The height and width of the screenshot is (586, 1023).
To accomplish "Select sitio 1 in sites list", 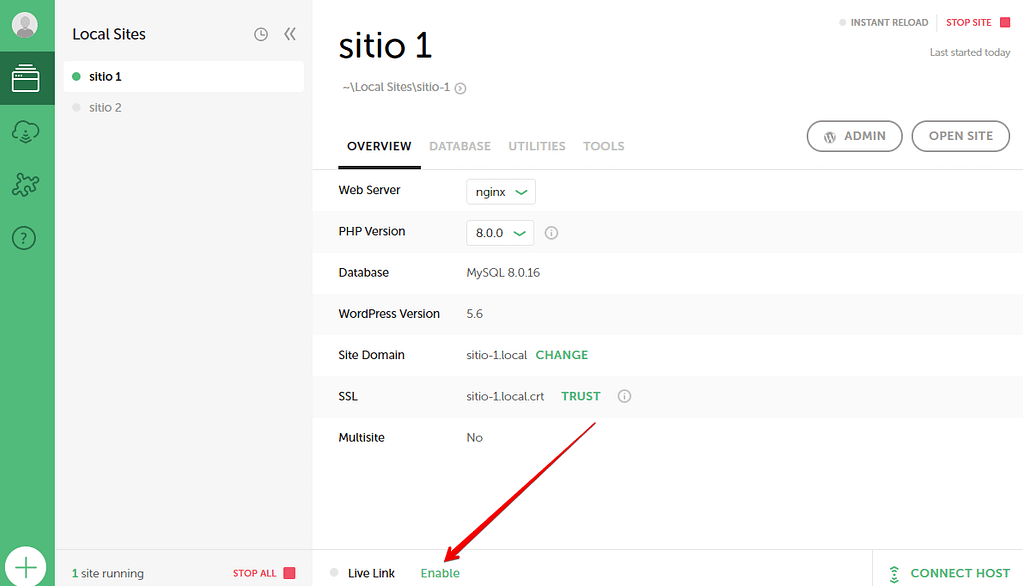I will coord(183,76).
